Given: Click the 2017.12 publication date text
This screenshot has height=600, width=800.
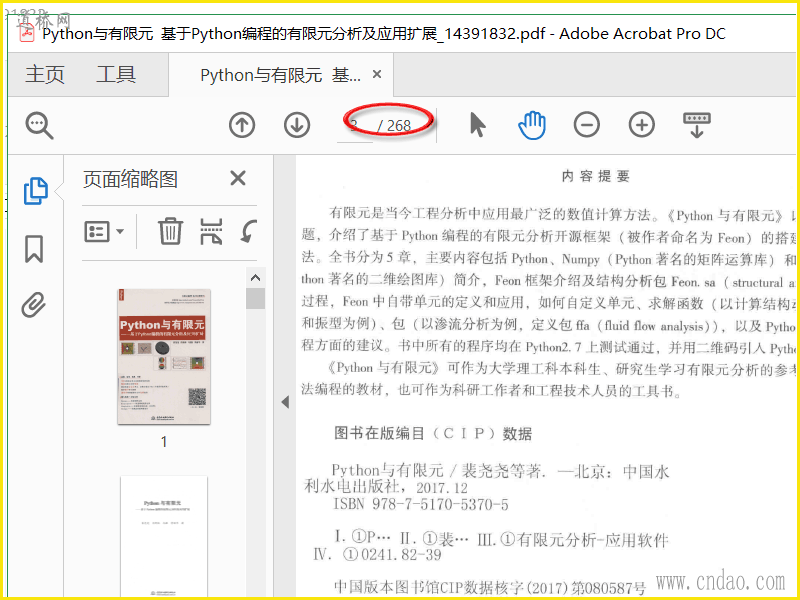Looking at the screenshot, I should (442, 488).
